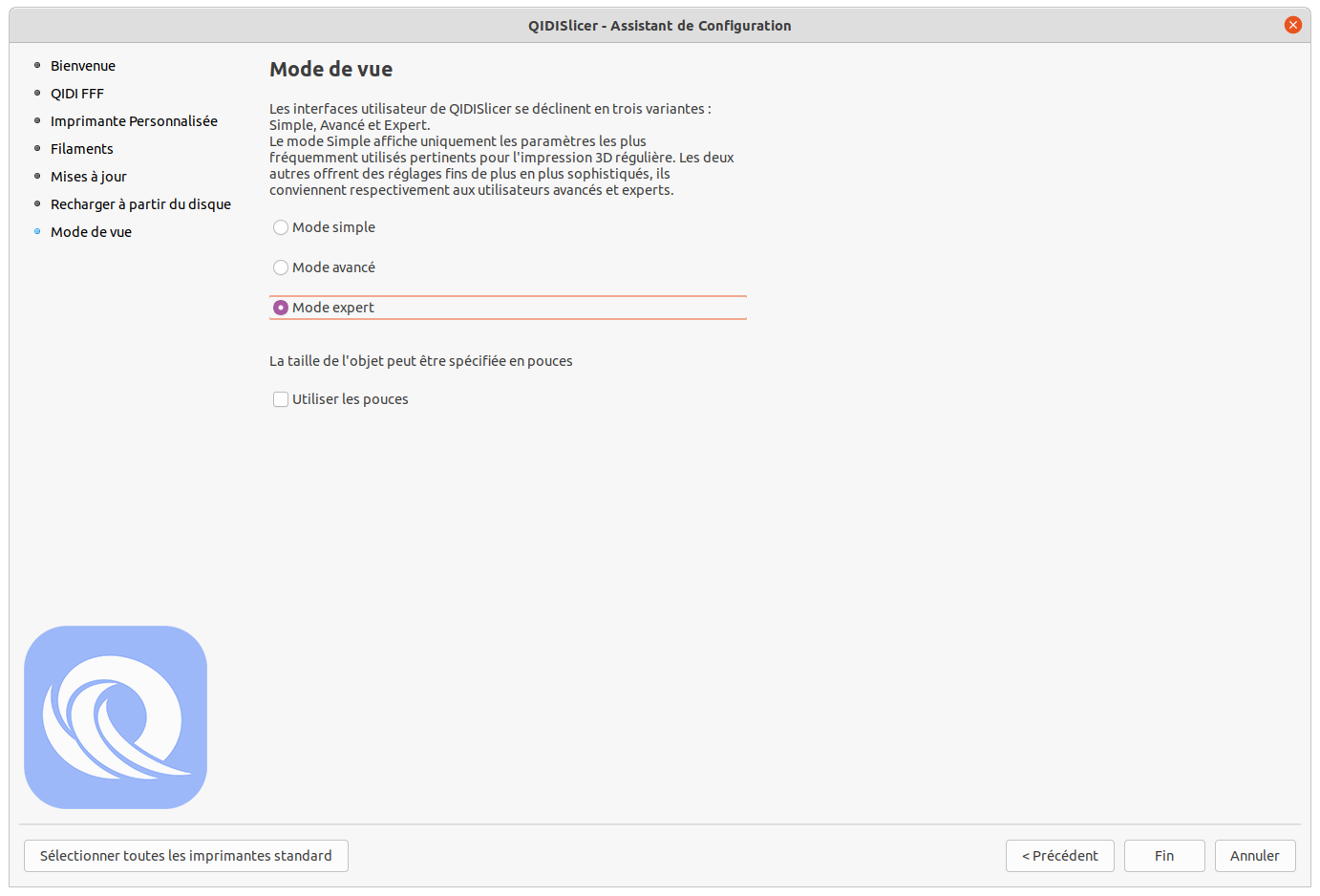1320x896 pixels.
Task: Select the Mode de vue sidebar entry
Action: point(92,232)
